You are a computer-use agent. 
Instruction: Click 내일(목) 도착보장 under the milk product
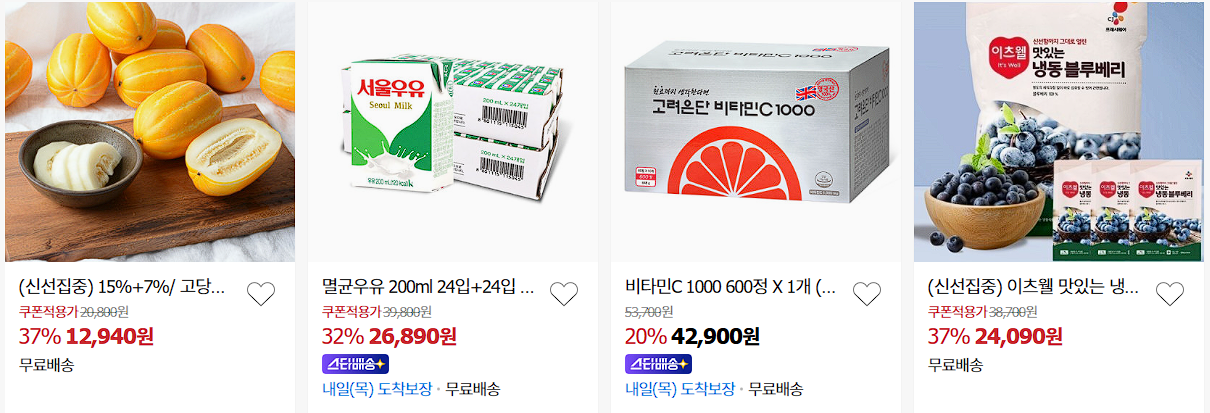377,389
